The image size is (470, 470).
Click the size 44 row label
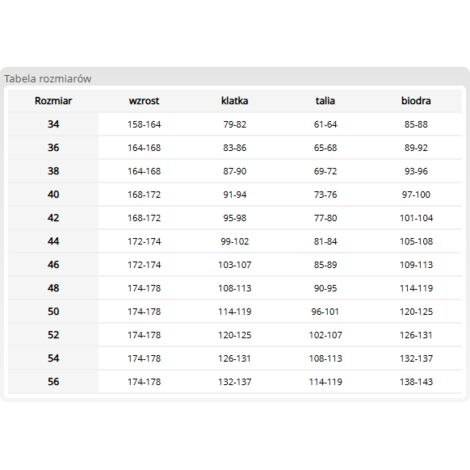53,241
